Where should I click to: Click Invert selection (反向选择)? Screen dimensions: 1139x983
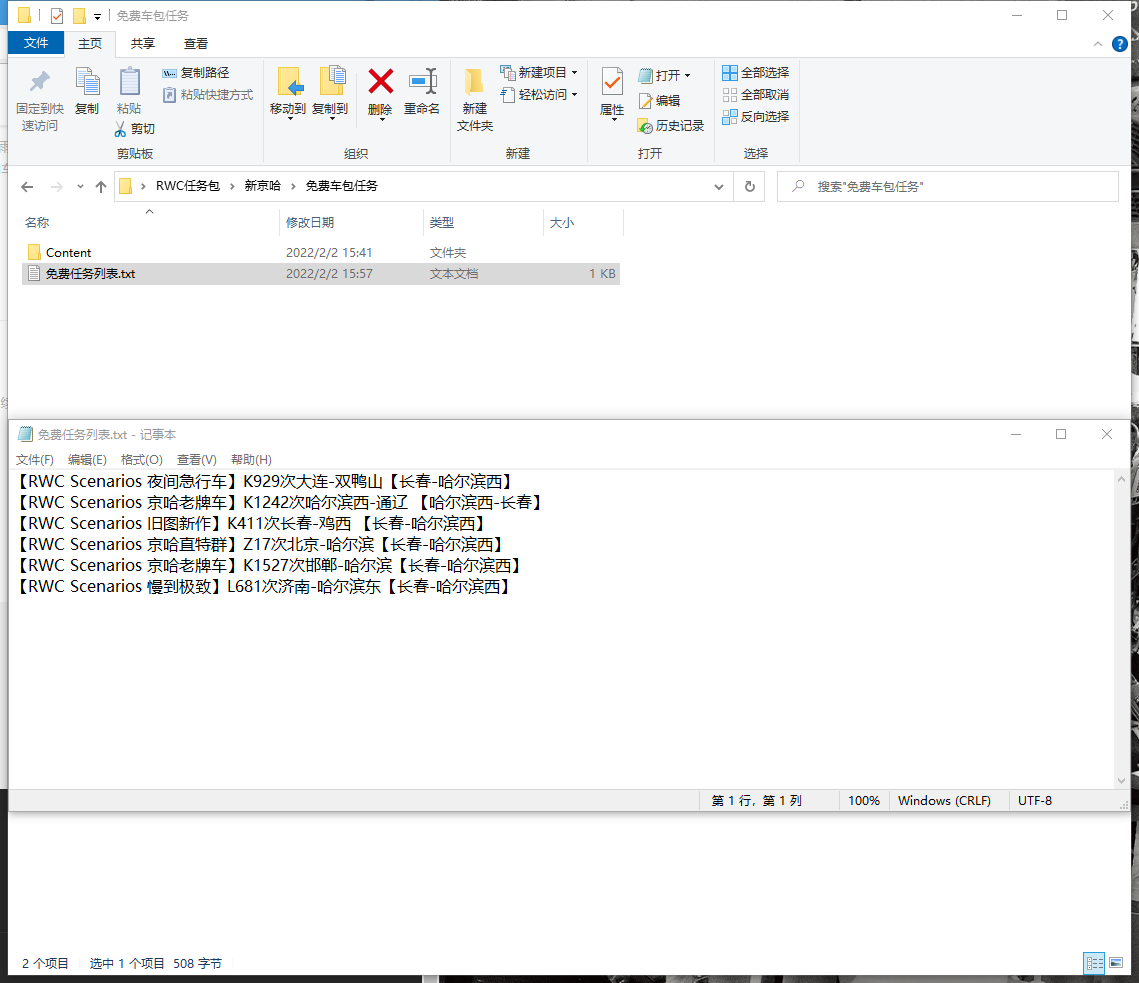point(755,116)
